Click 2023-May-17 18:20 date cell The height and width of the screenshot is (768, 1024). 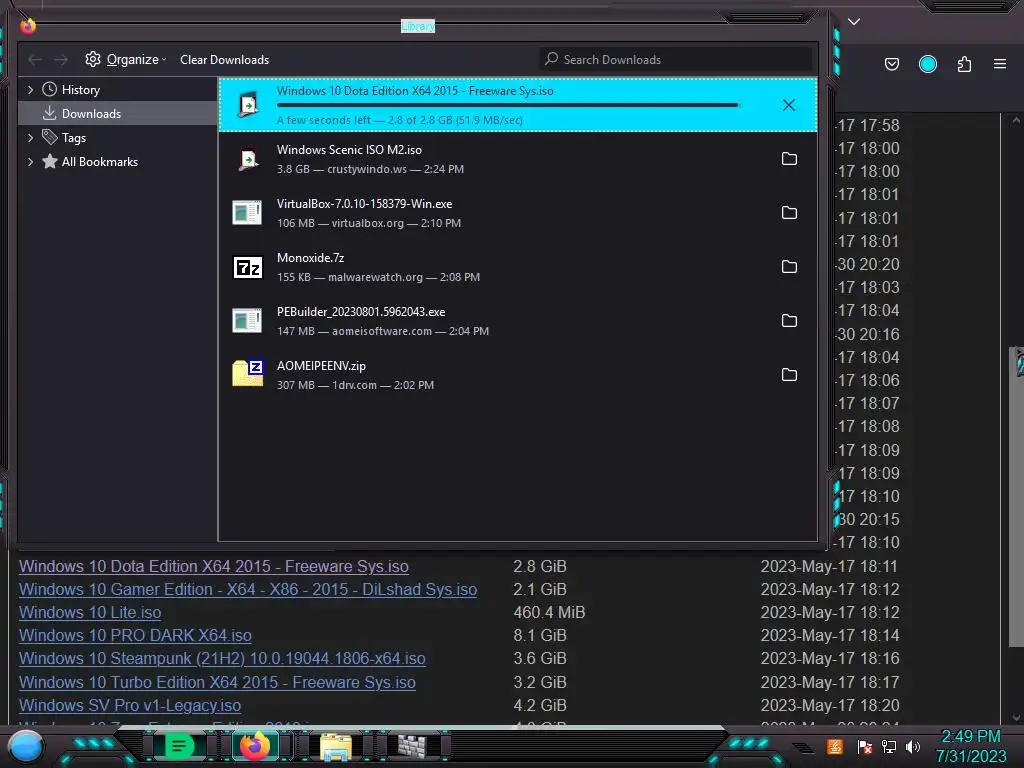pyautogui.click(x=829, y=705)
